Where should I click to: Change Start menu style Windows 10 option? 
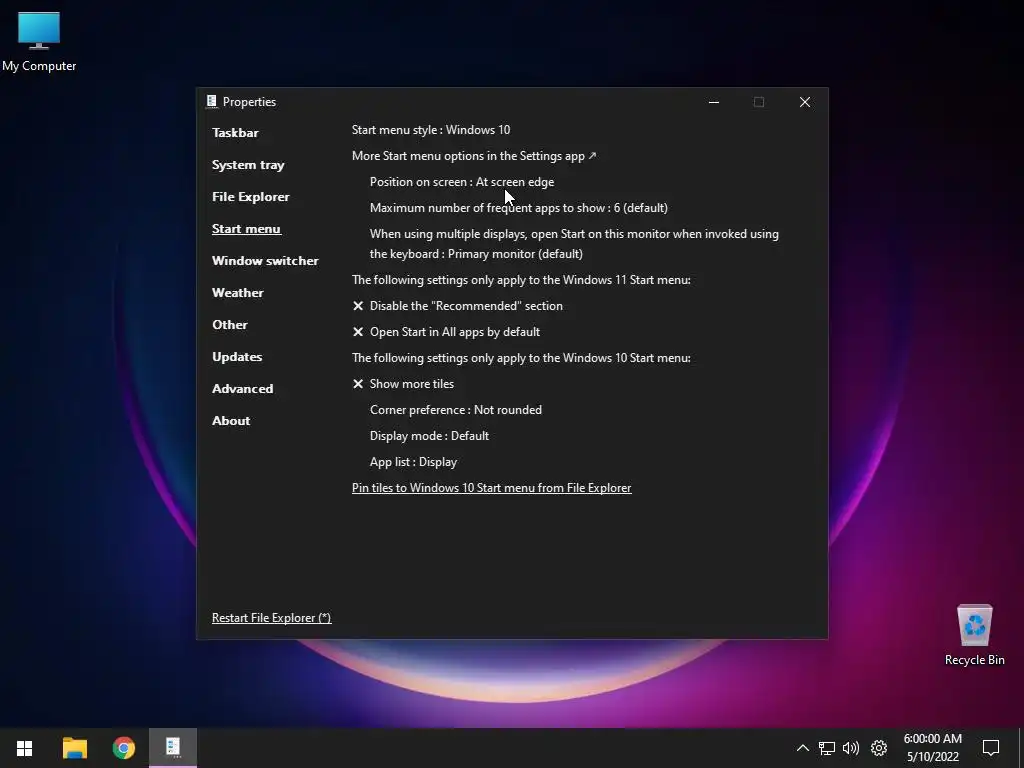[431, 130]
